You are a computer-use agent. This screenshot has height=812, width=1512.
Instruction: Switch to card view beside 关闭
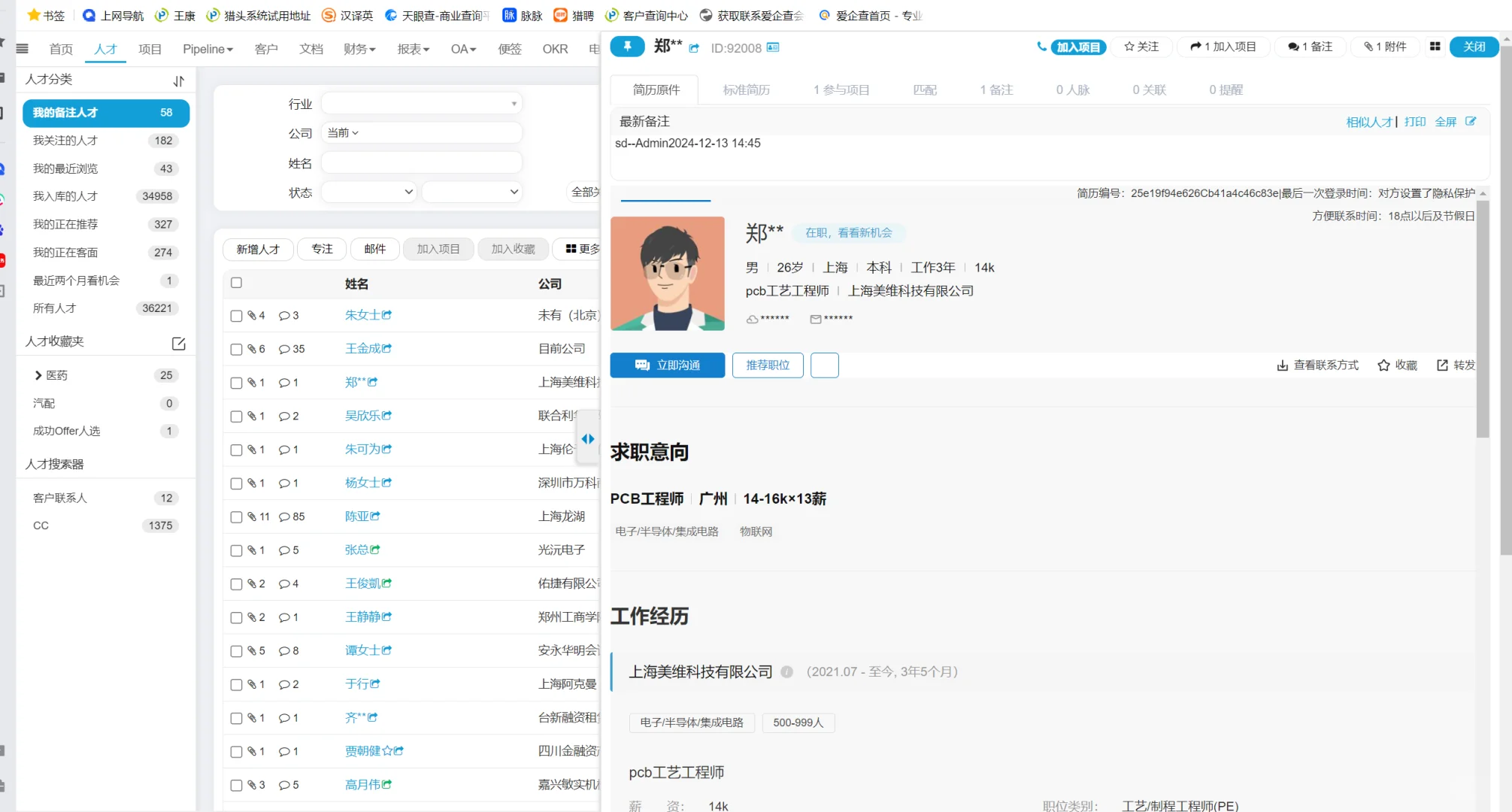(1435, 47)
